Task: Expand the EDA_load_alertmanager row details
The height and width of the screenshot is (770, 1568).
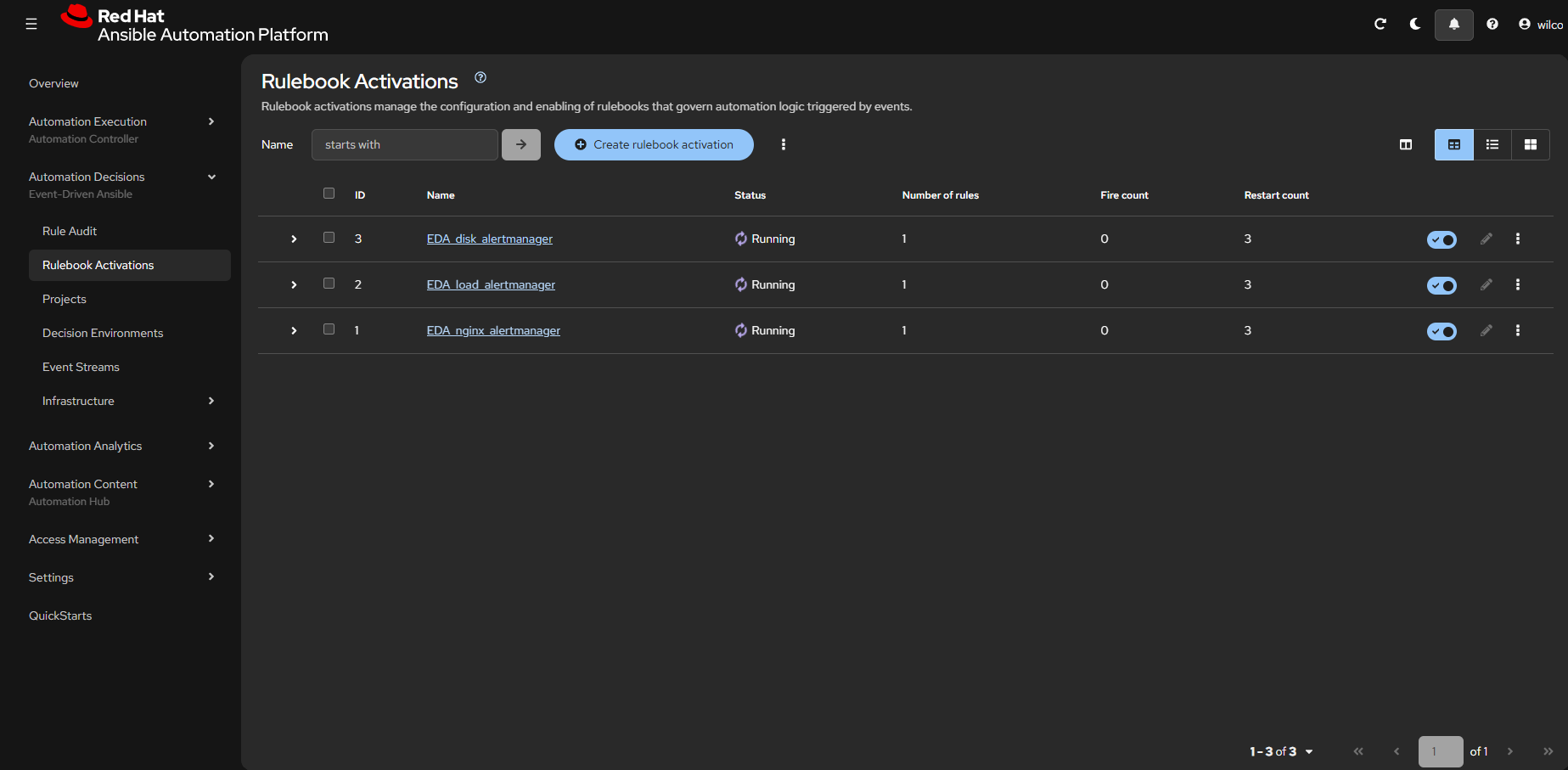Action: pyautogui.click(x=294, y=284)
